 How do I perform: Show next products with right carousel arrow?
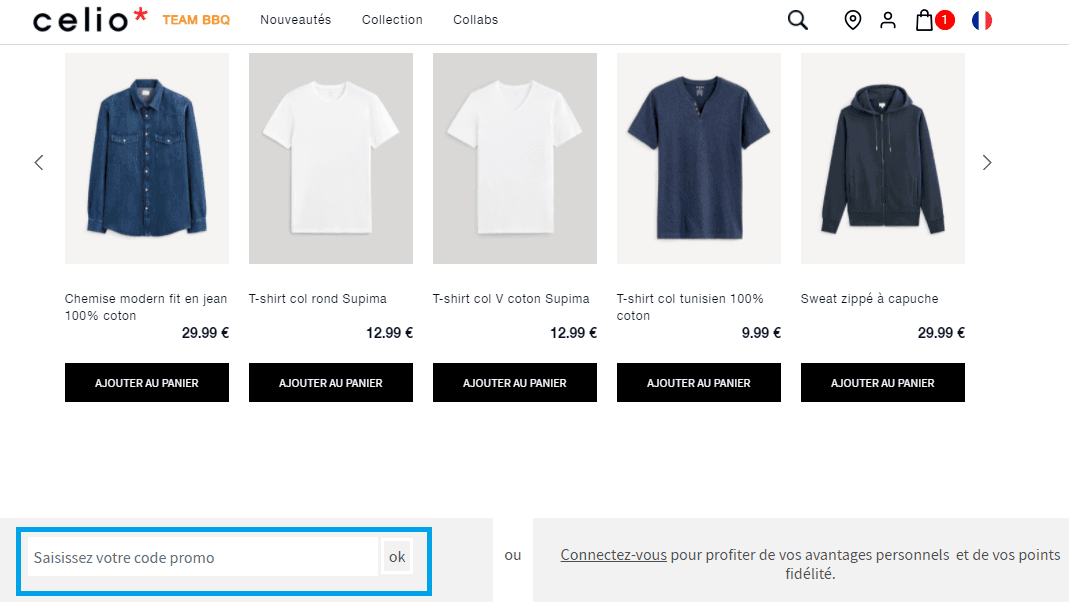pyautogui.click(x=987, y=161)
